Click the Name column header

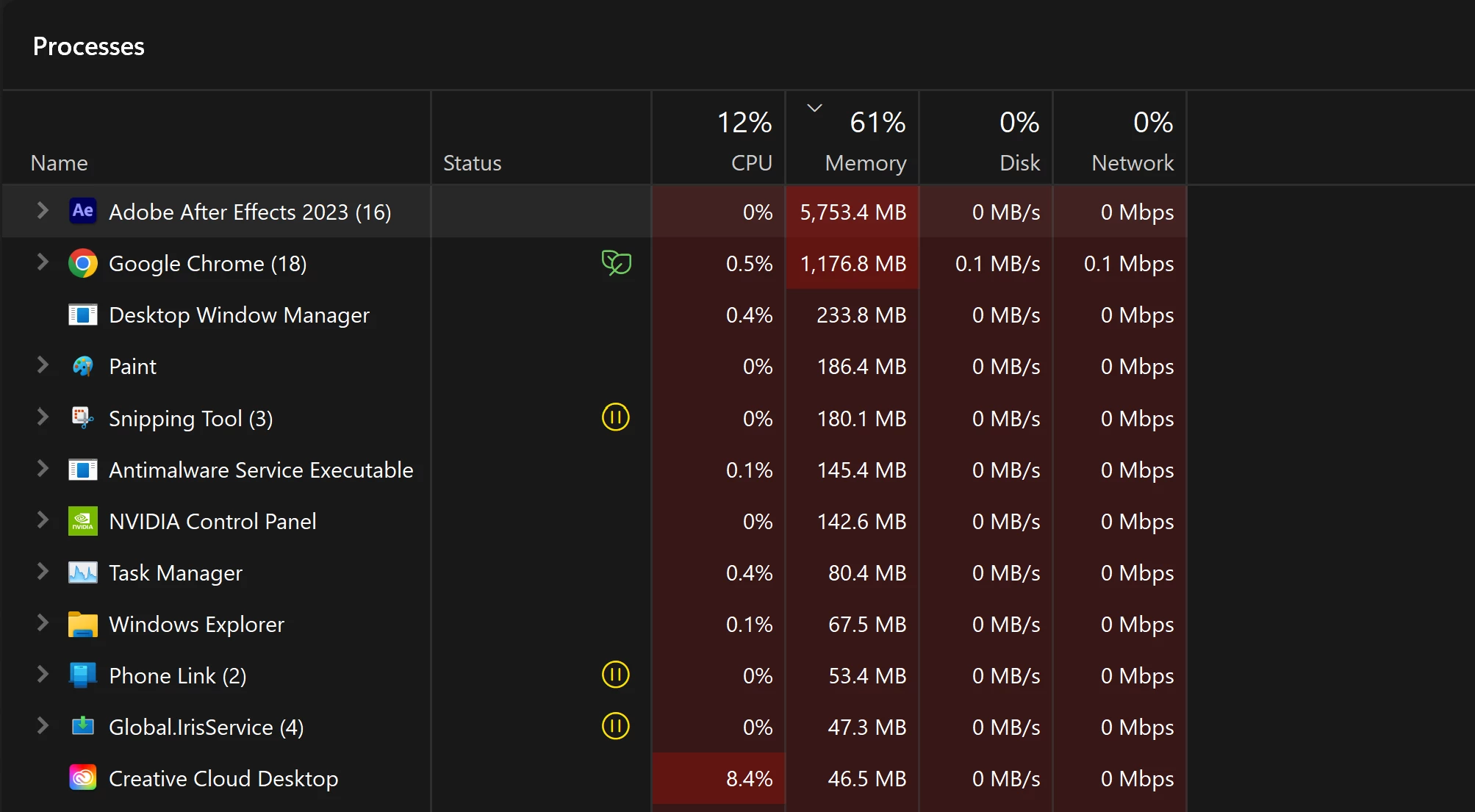click(x=60, y=162)
